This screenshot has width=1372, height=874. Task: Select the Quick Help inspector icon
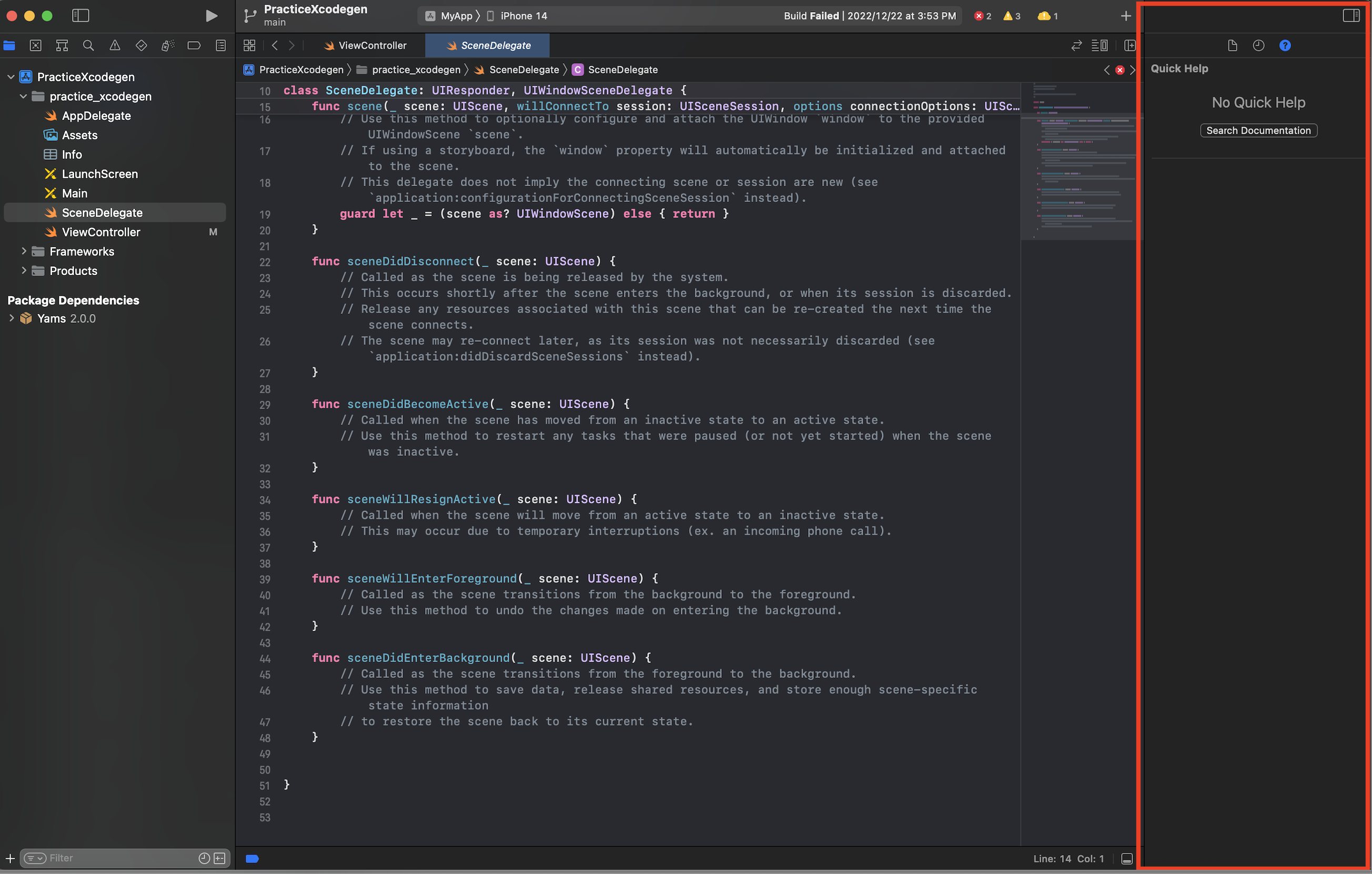[1284, 46]
